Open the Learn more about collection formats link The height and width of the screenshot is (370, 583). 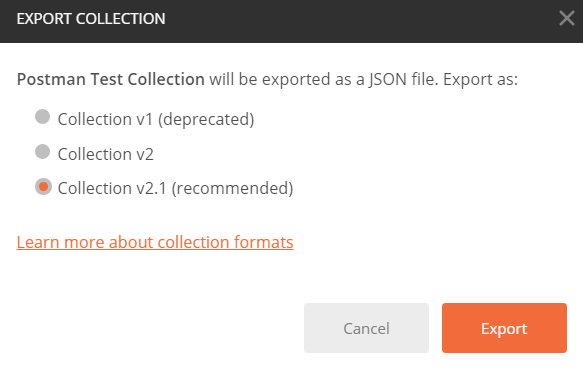[x=155, y=242]
